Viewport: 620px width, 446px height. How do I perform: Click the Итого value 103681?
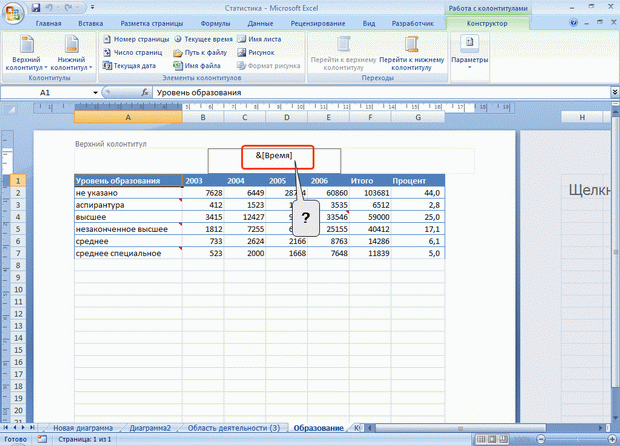[x=370, y=193]
